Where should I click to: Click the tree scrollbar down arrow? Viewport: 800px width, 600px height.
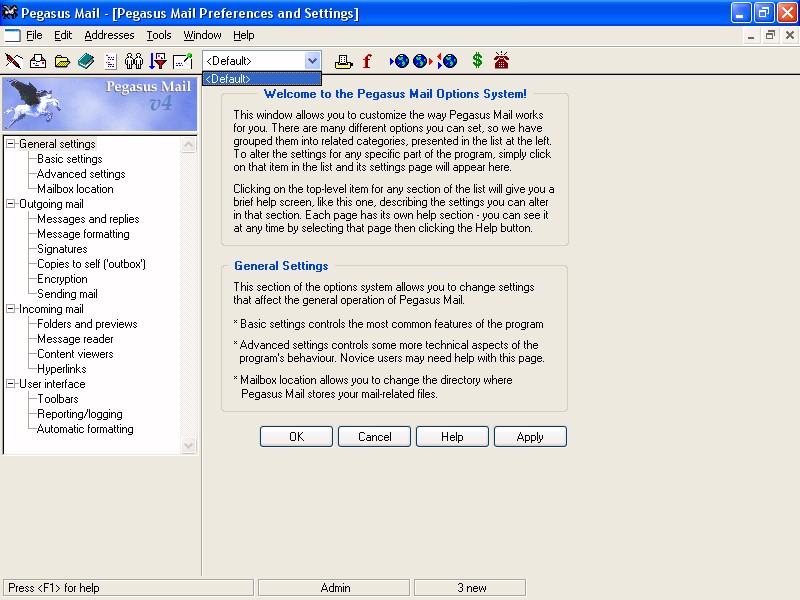(x=188, y=445)
